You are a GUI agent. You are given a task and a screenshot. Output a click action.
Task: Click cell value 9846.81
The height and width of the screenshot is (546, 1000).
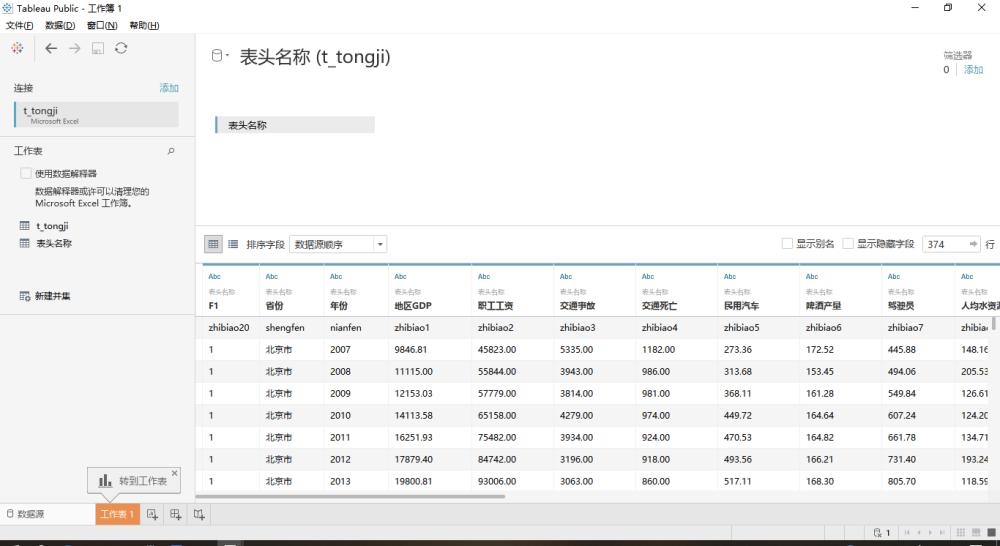pos(411,350)
